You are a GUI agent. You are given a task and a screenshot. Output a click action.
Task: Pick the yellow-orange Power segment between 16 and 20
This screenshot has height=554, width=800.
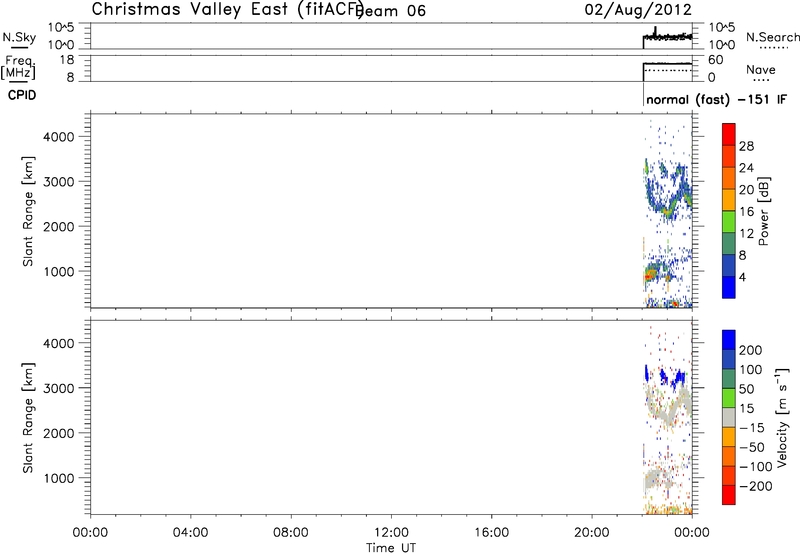729,200
